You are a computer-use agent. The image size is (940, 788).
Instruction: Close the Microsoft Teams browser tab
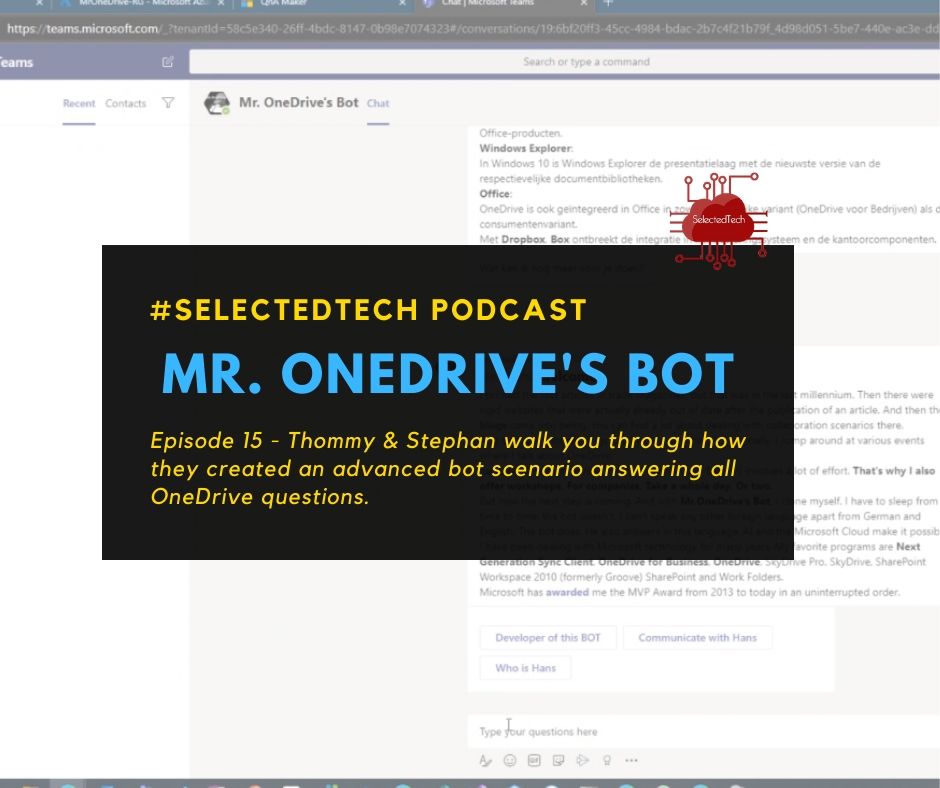pyautogui.click(x=584, y=3)
